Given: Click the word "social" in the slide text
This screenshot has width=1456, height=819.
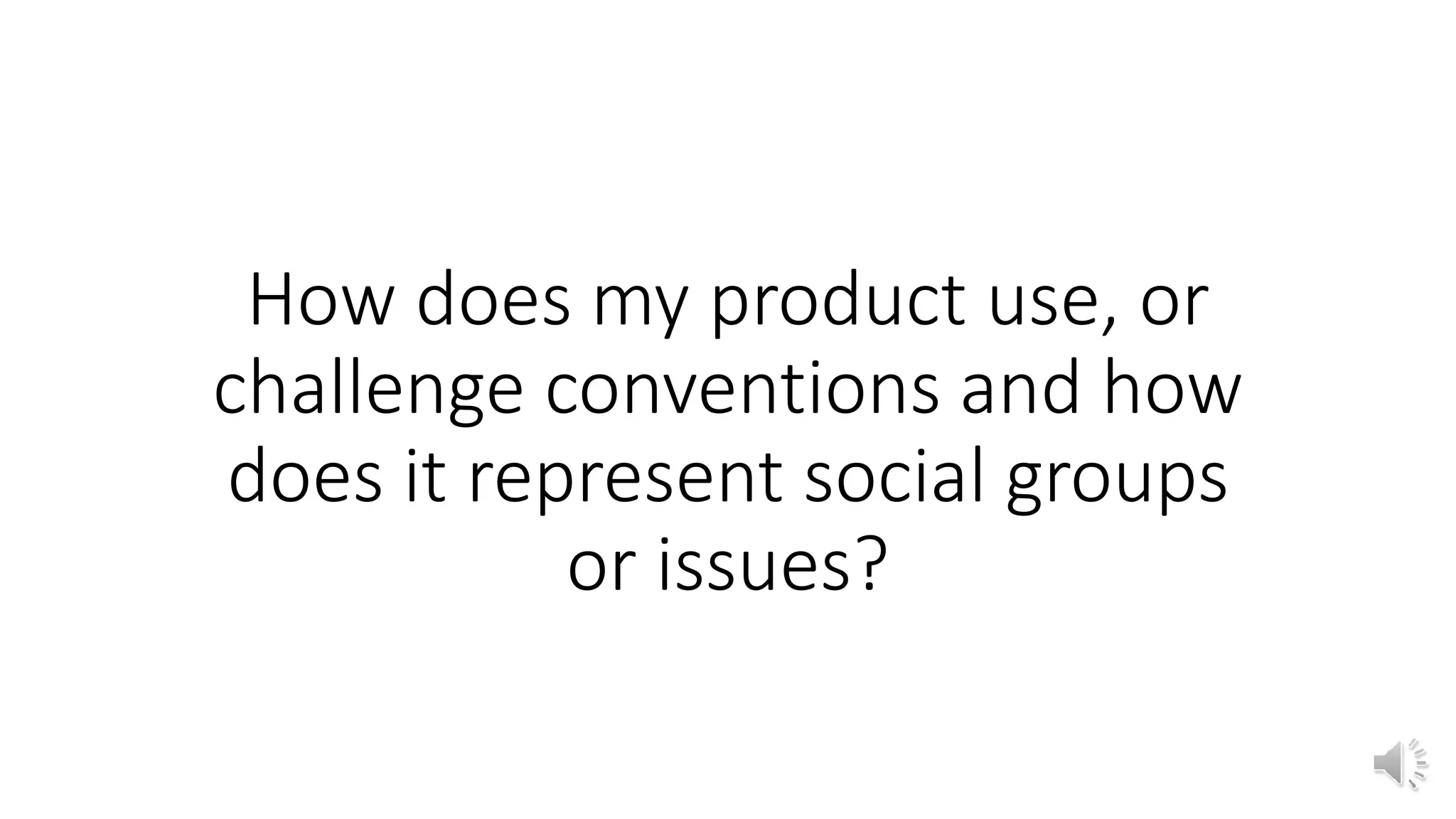Looking at the screenshot, I should click(894, 477).
